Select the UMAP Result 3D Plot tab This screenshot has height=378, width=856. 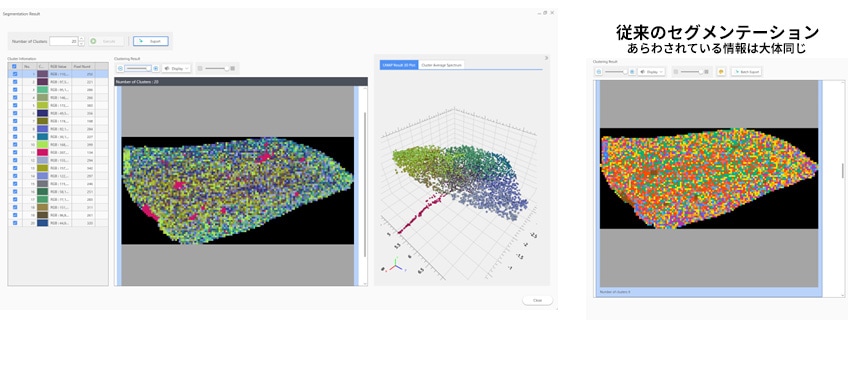399,65
